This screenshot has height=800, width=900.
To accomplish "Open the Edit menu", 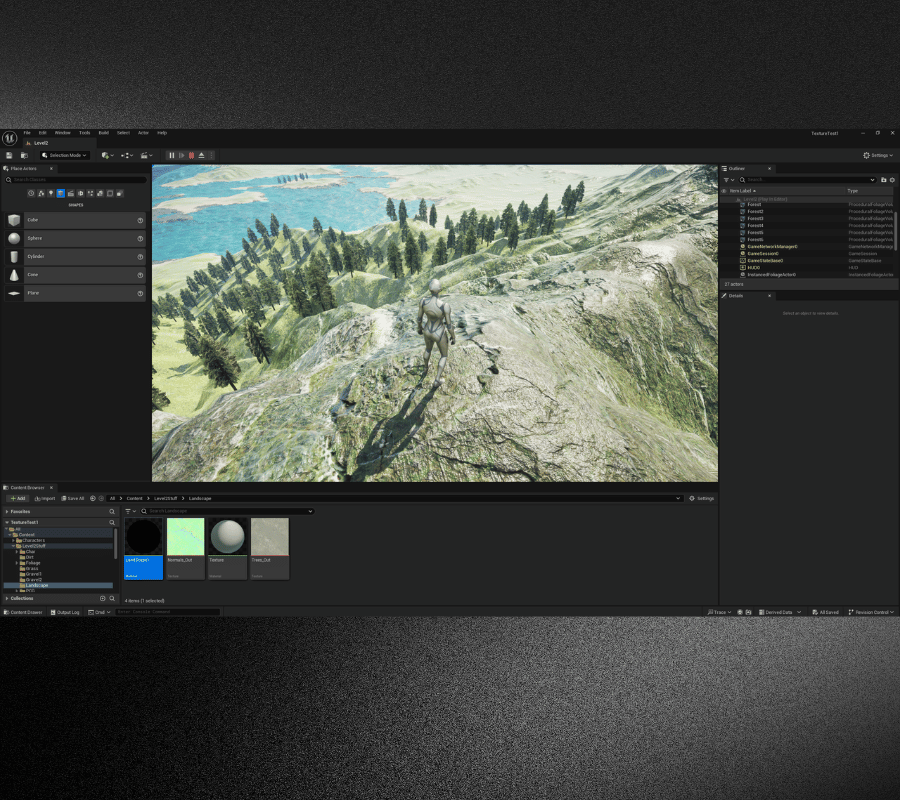I will point(42,133).
